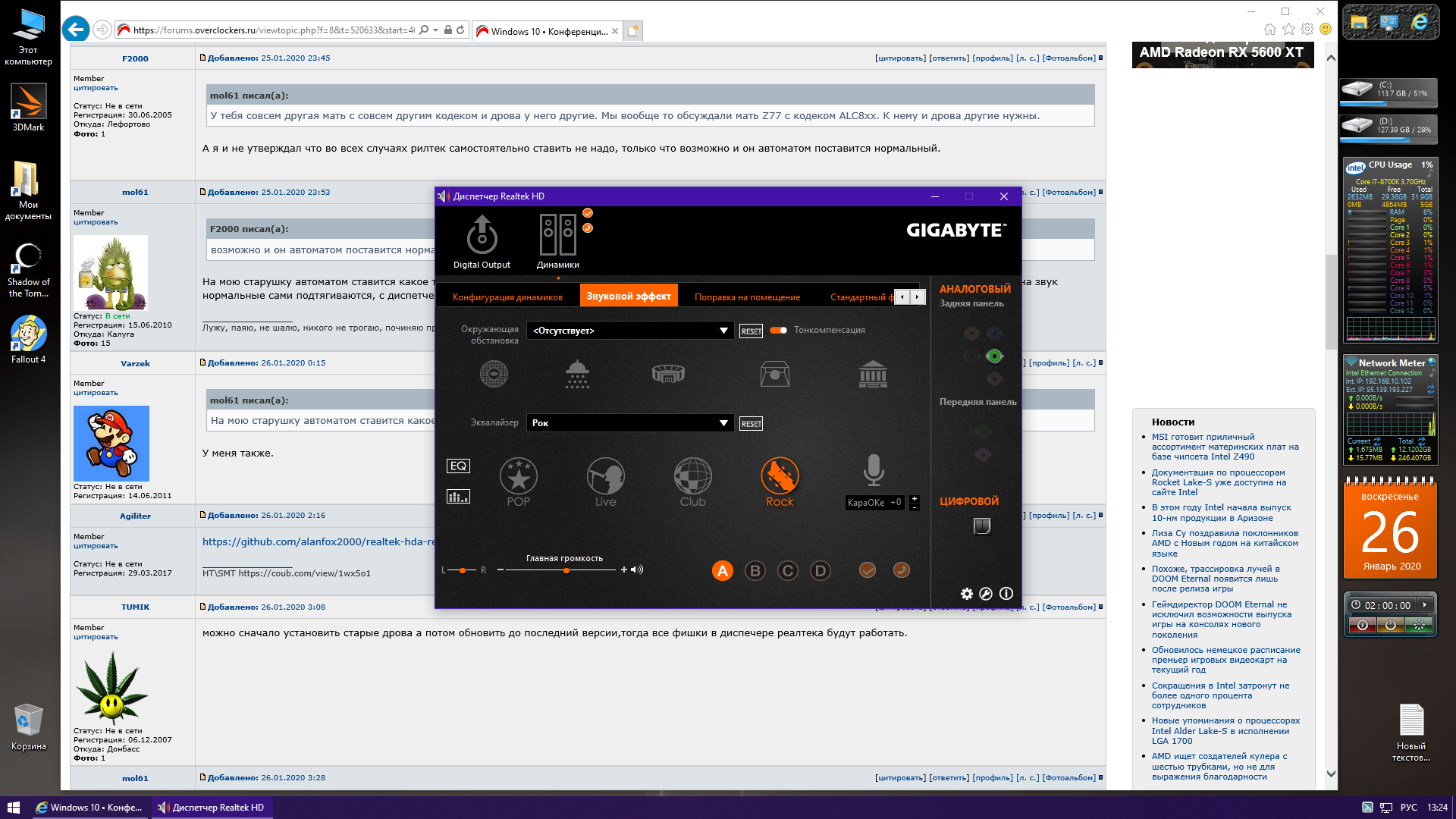Screen dimensions: 1456x819
Task: Choose the Live equalizer preset
Action: click(605, 476)
